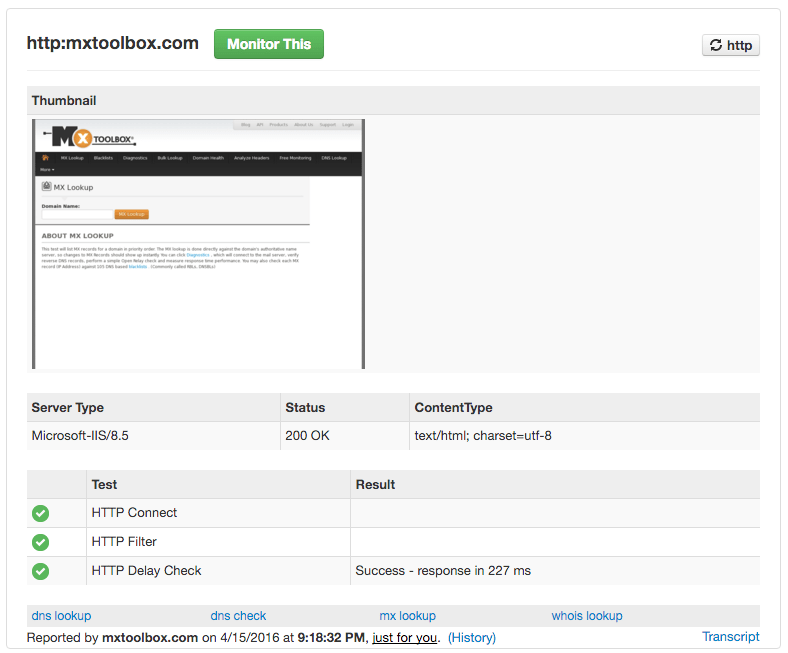Click the Thumbnail section header
Image resolution: width=788 pixels, height=653 pixels.
point(393,101)
